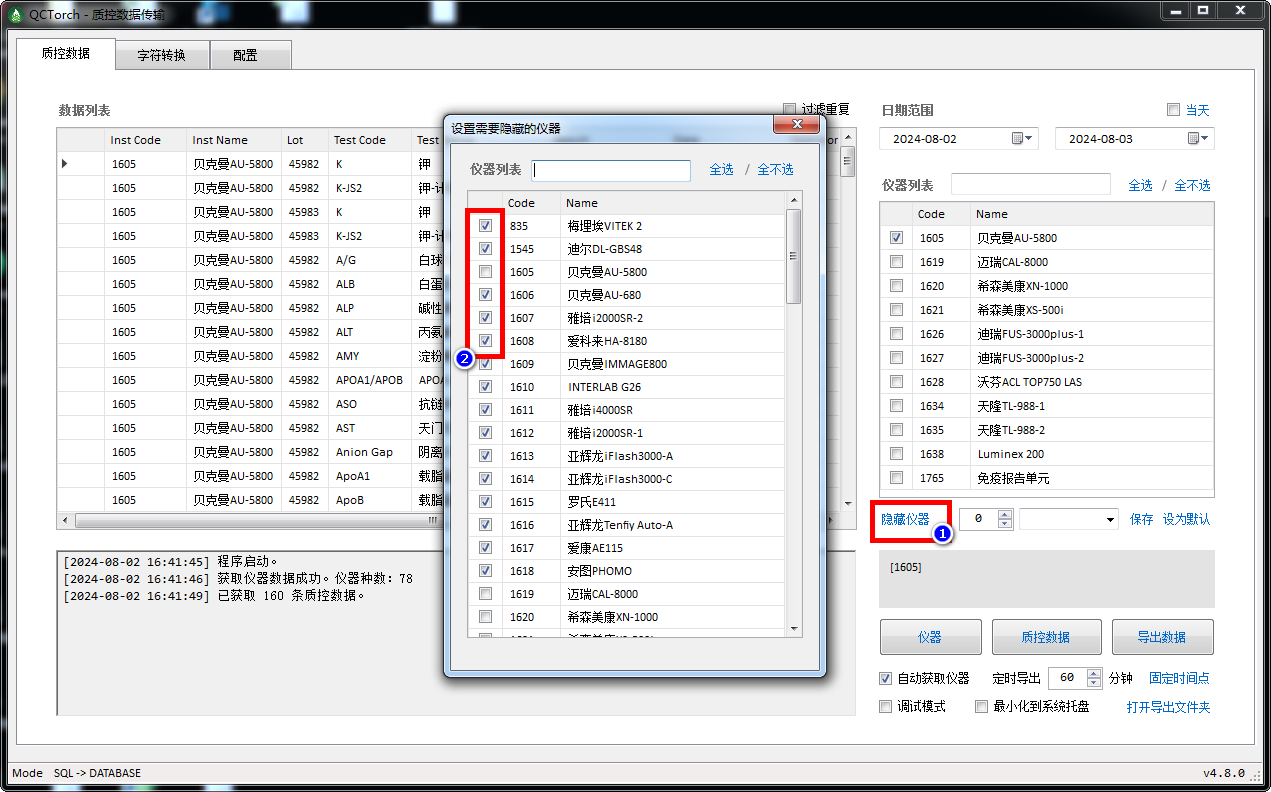Expand the combo box next to 保存

1110,519
